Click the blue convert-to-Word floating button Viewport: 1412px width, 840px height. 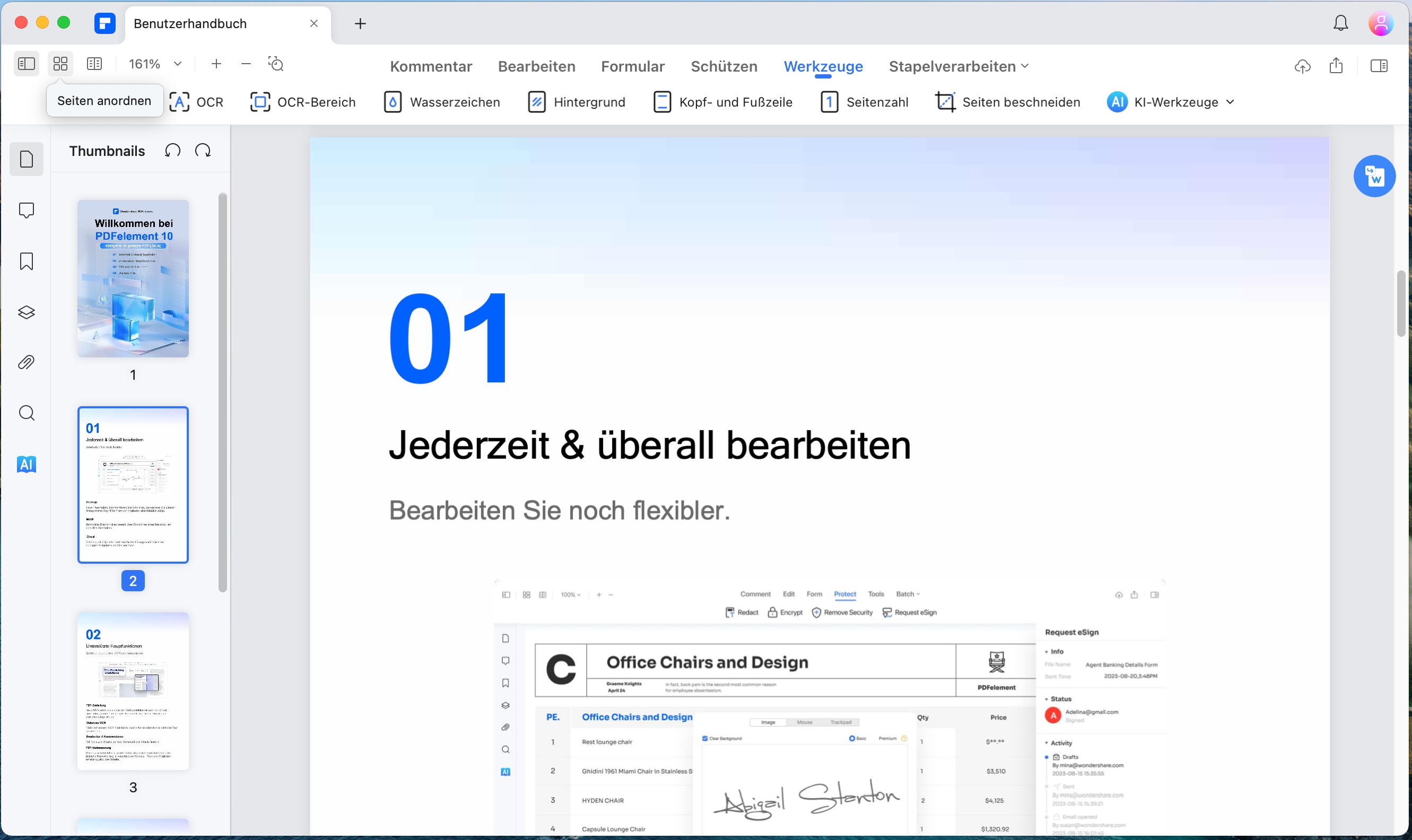click(x=1374, y=176)
